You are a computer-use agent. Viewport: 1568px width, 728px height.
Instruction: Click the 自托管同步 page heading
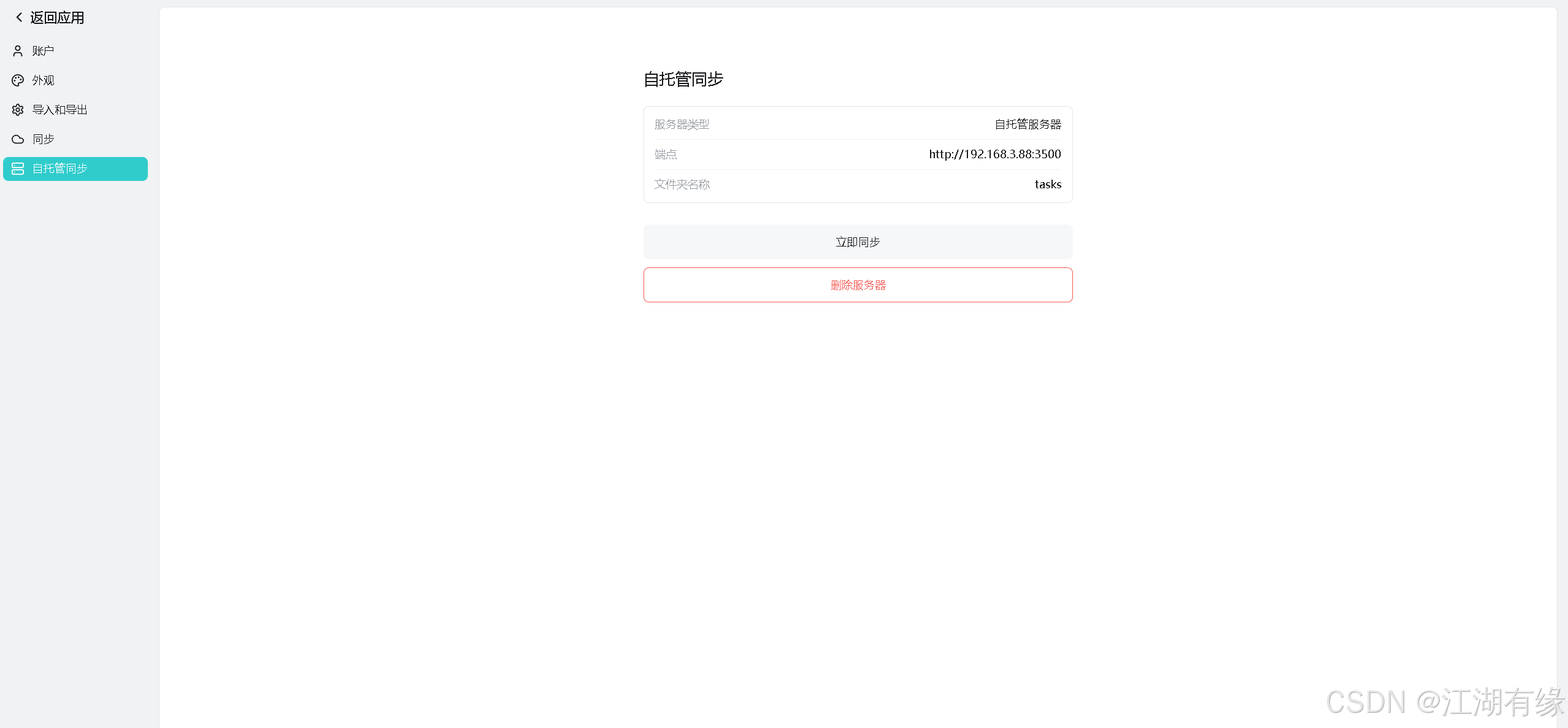[x=683, y=80]
